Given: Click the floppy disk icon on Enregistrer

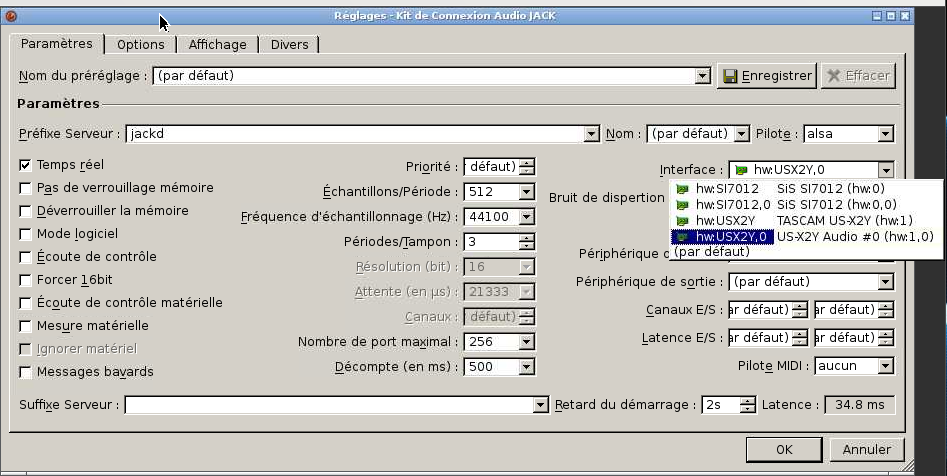Looking at the screenshot, I should tap(730, 76).
